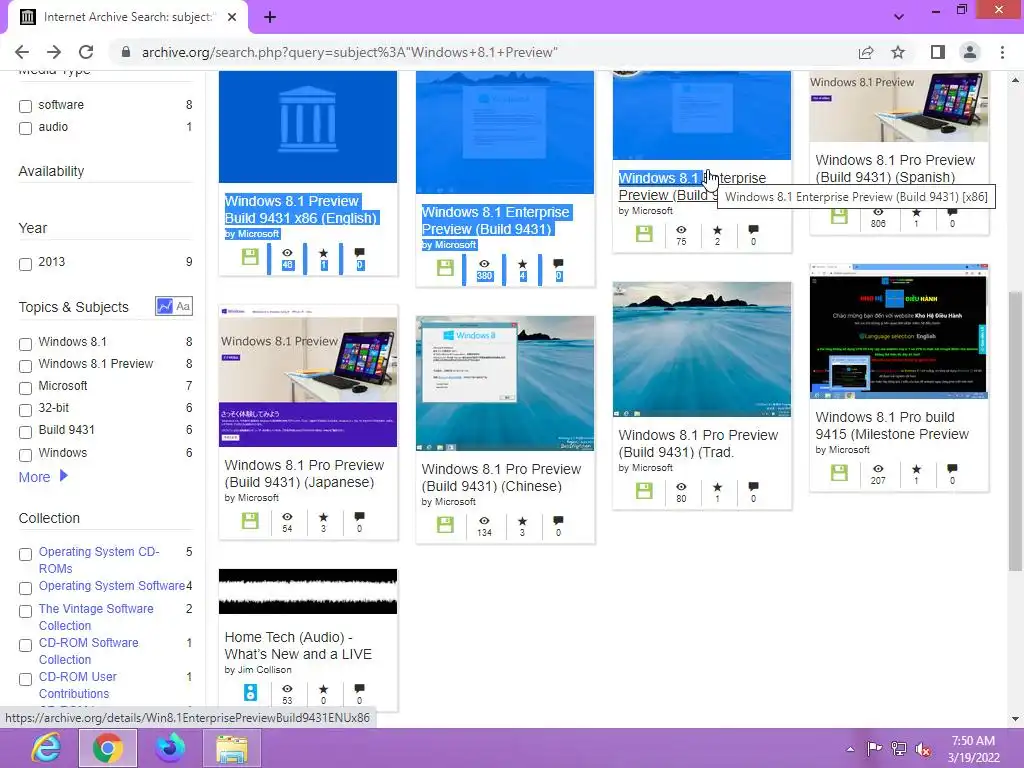Viewport: 1024px width, 768px height.
Task: Click the muted volume tray icon
Action: click(923, 749)
